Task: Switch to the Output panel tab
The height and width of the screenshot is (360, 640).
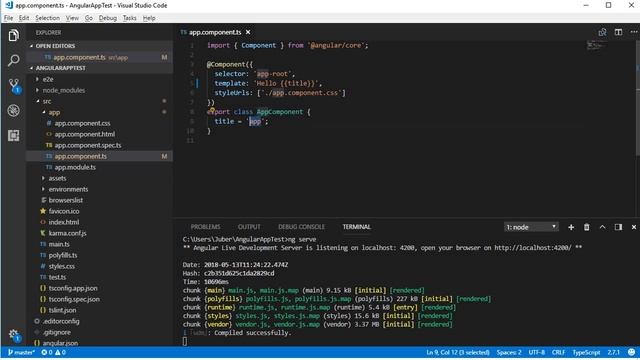Action: [x=249, y=227]
